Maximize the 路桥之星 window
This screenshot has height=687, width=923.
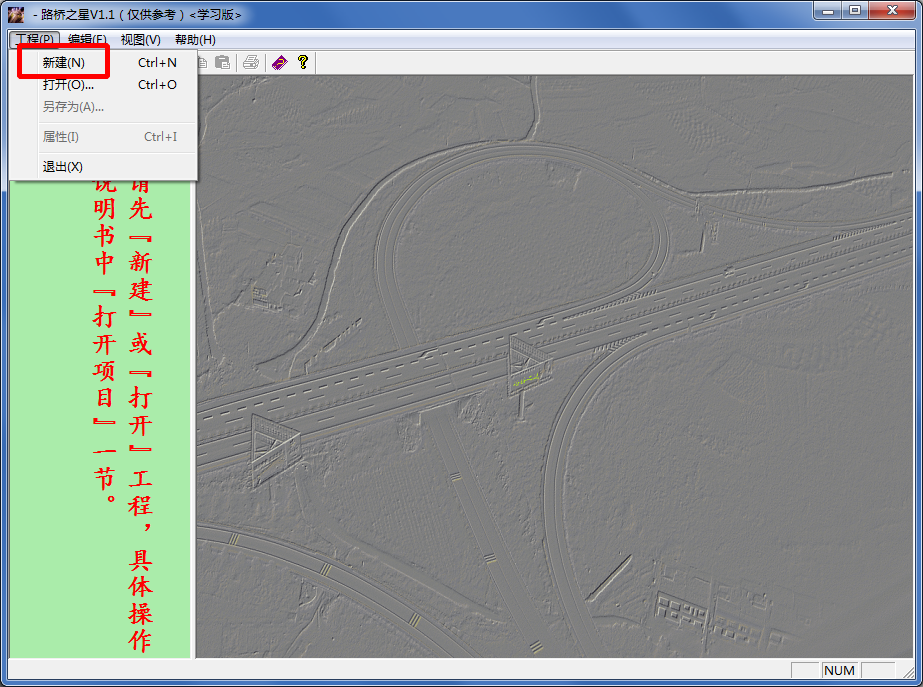855,11
